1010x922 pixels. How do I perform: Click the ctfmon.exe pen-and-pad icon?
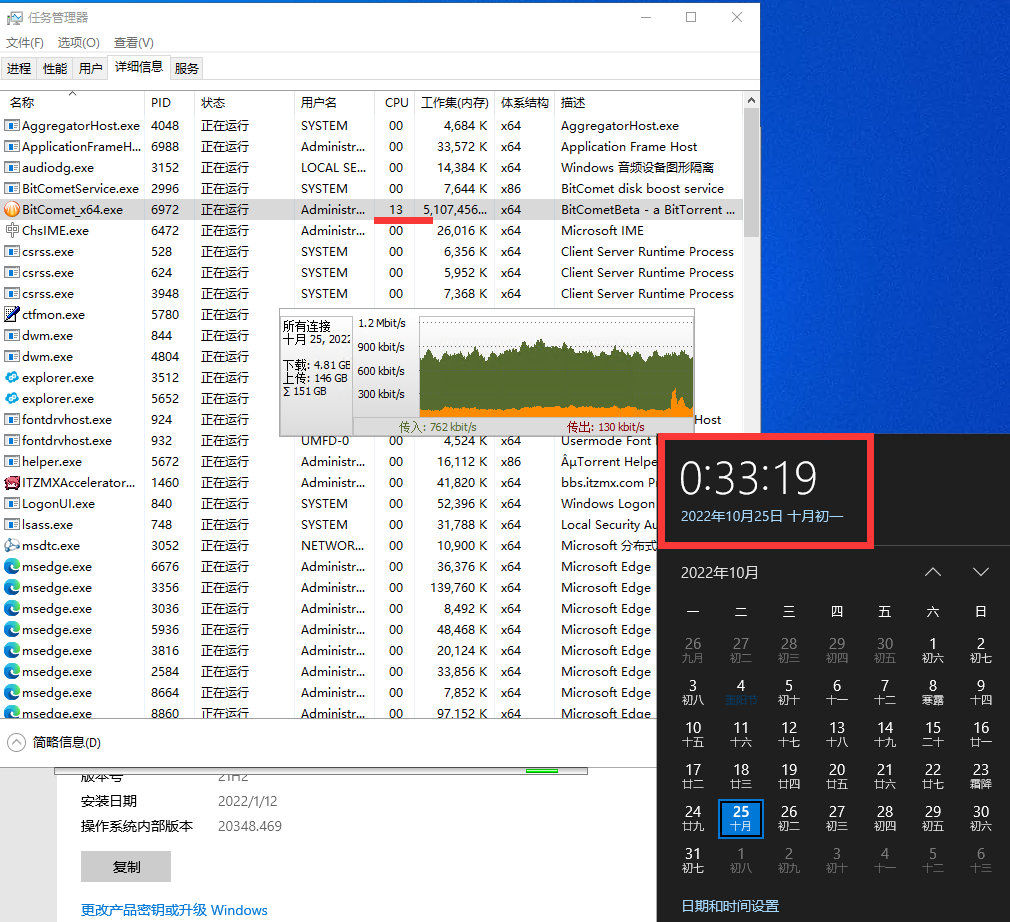click(x=12, y=314)
